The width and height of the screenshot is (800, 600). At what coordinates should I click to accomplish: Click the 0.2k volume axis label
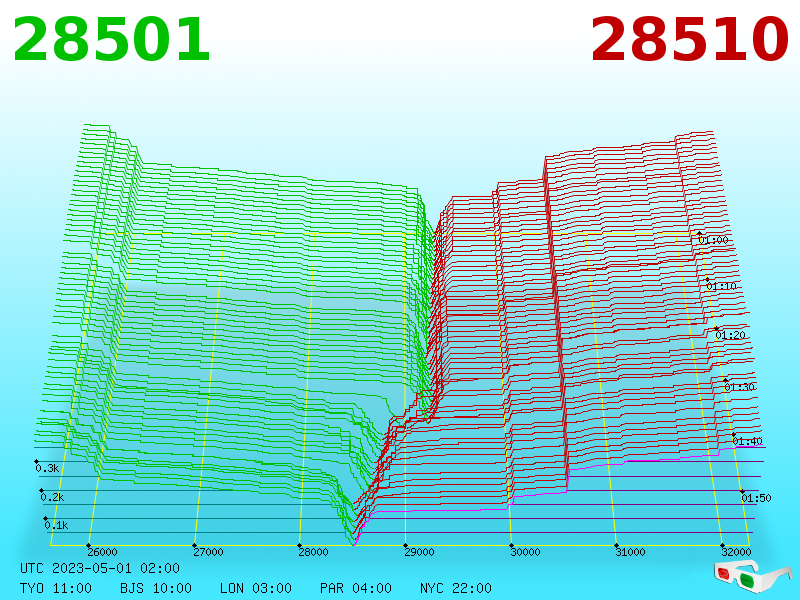coord(52,497)
